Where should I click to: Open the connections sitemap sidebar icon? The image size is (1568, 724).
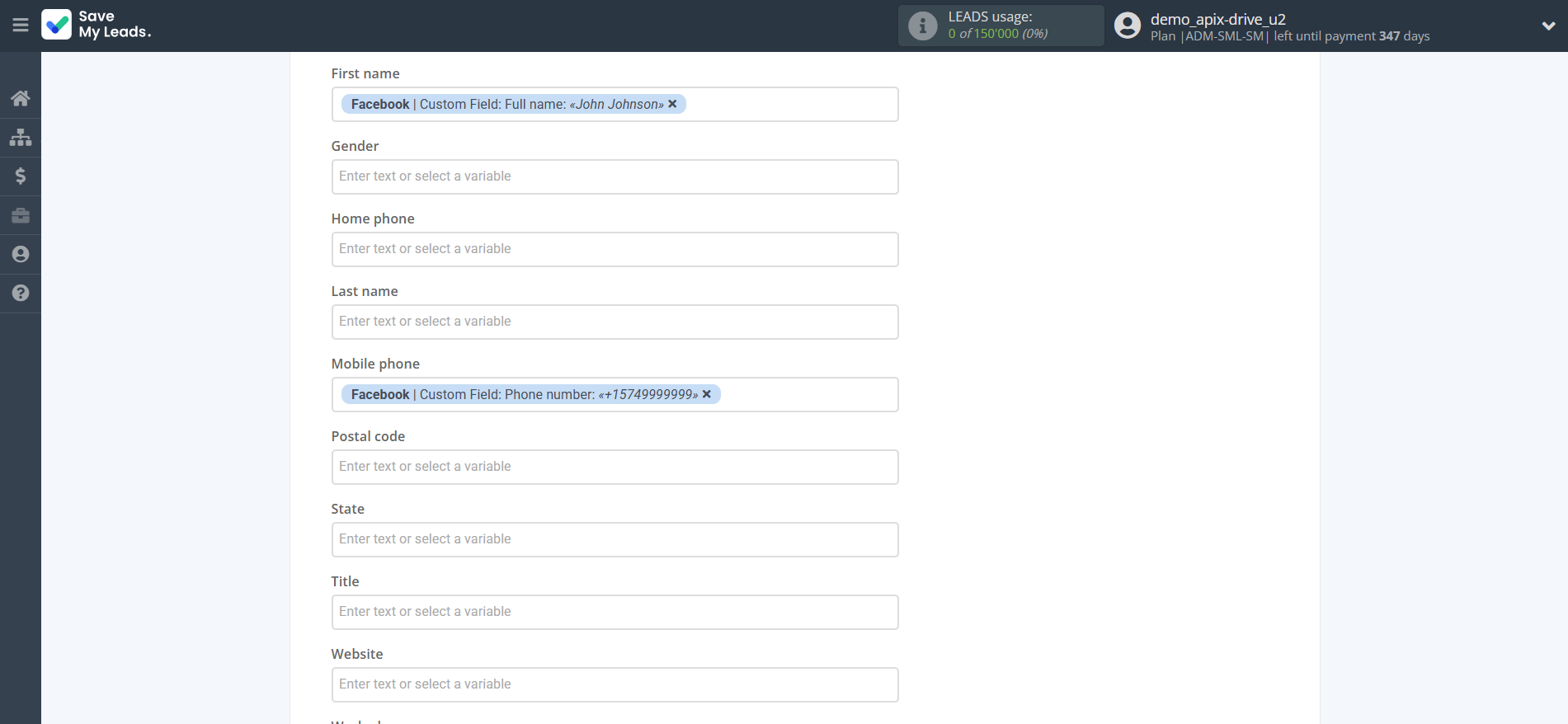21,137
